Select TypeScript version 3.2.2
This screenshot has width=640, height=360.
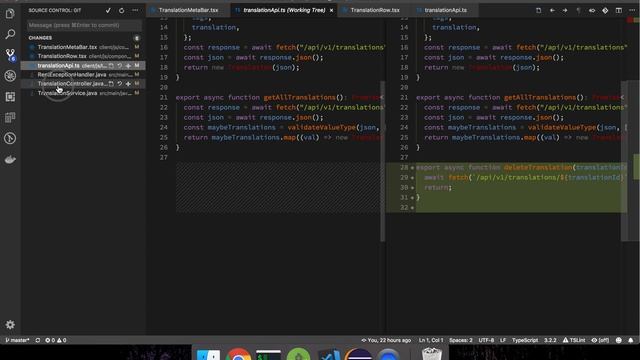click(550, 340)
